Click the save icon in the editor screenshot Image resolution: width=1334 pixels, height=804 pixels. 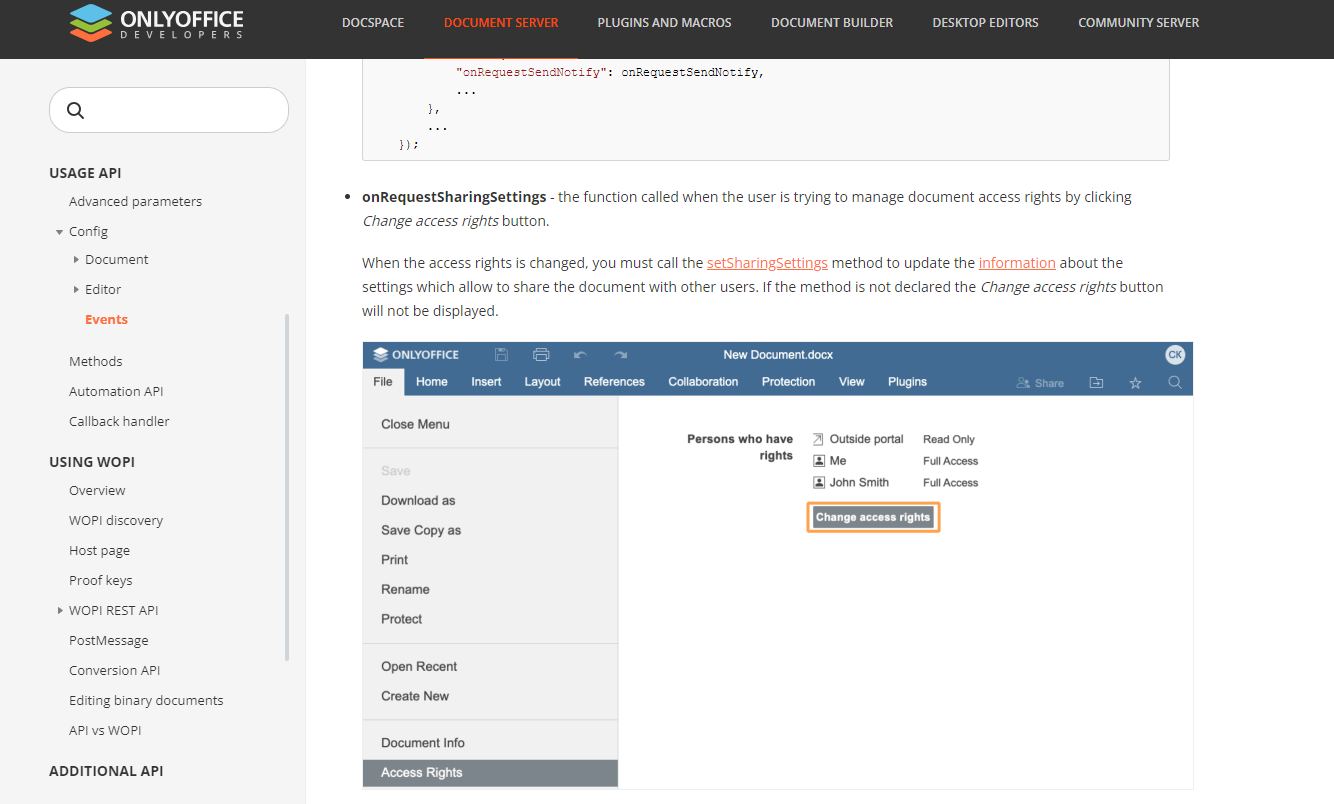coord(502,354)
